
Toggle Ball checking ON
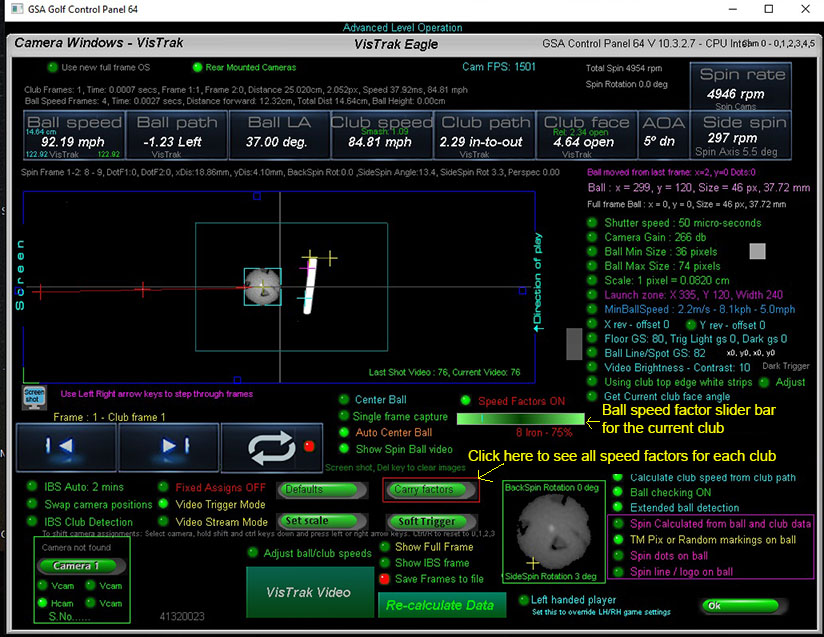coord(619,492)
